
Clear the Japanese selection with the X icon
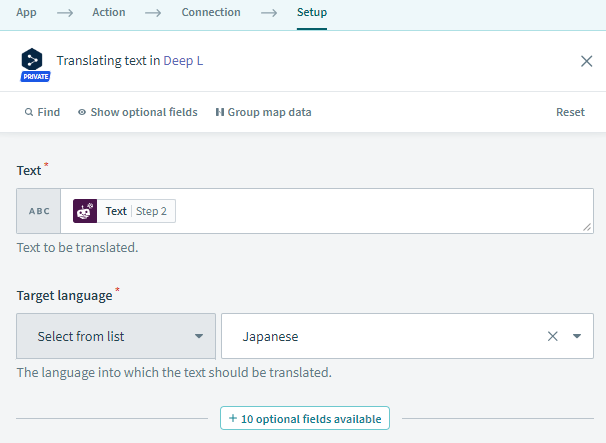click(553, 336)
